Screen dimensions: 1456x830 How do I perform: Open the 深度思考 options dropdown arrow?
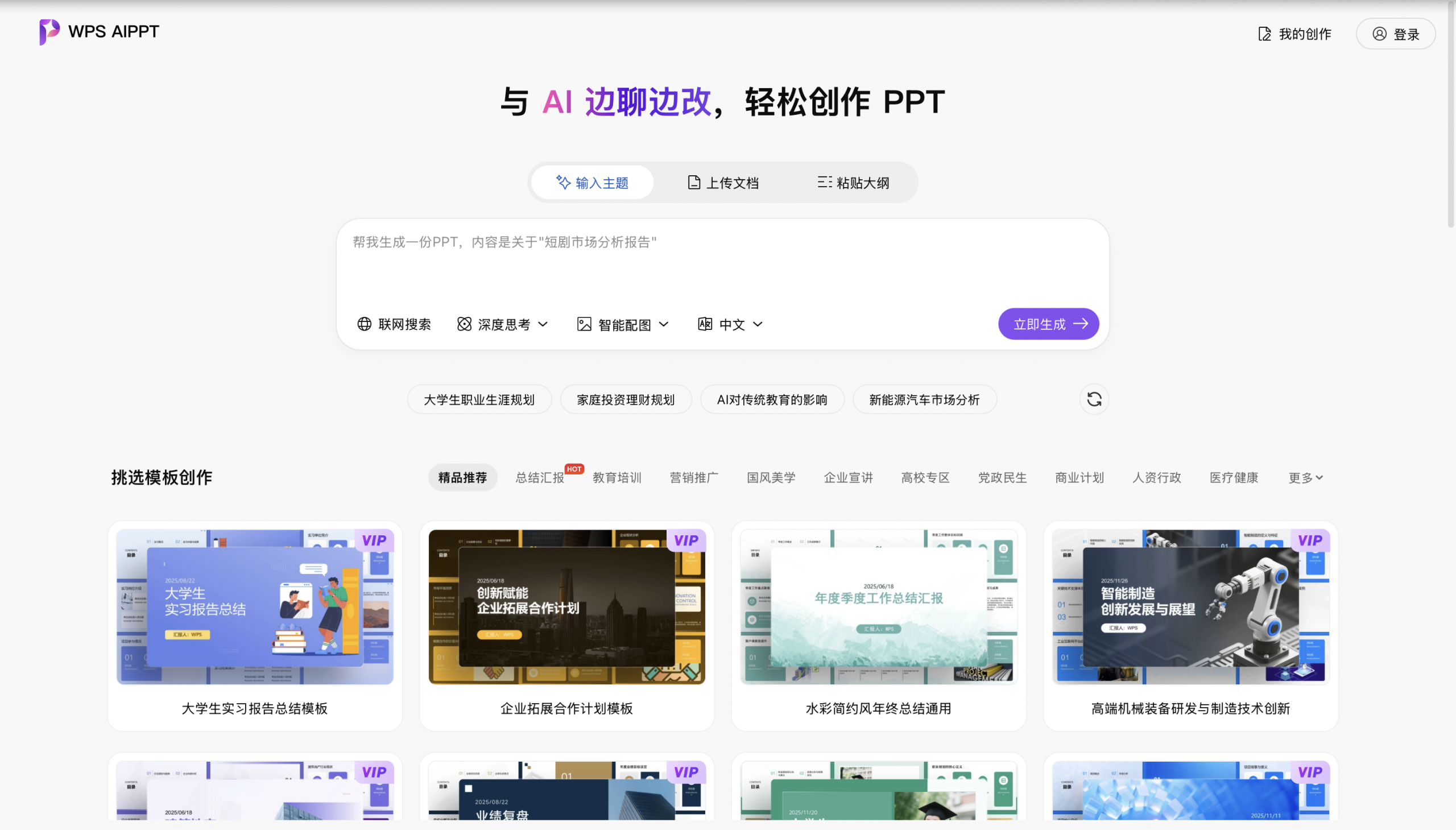pos(543,324)
